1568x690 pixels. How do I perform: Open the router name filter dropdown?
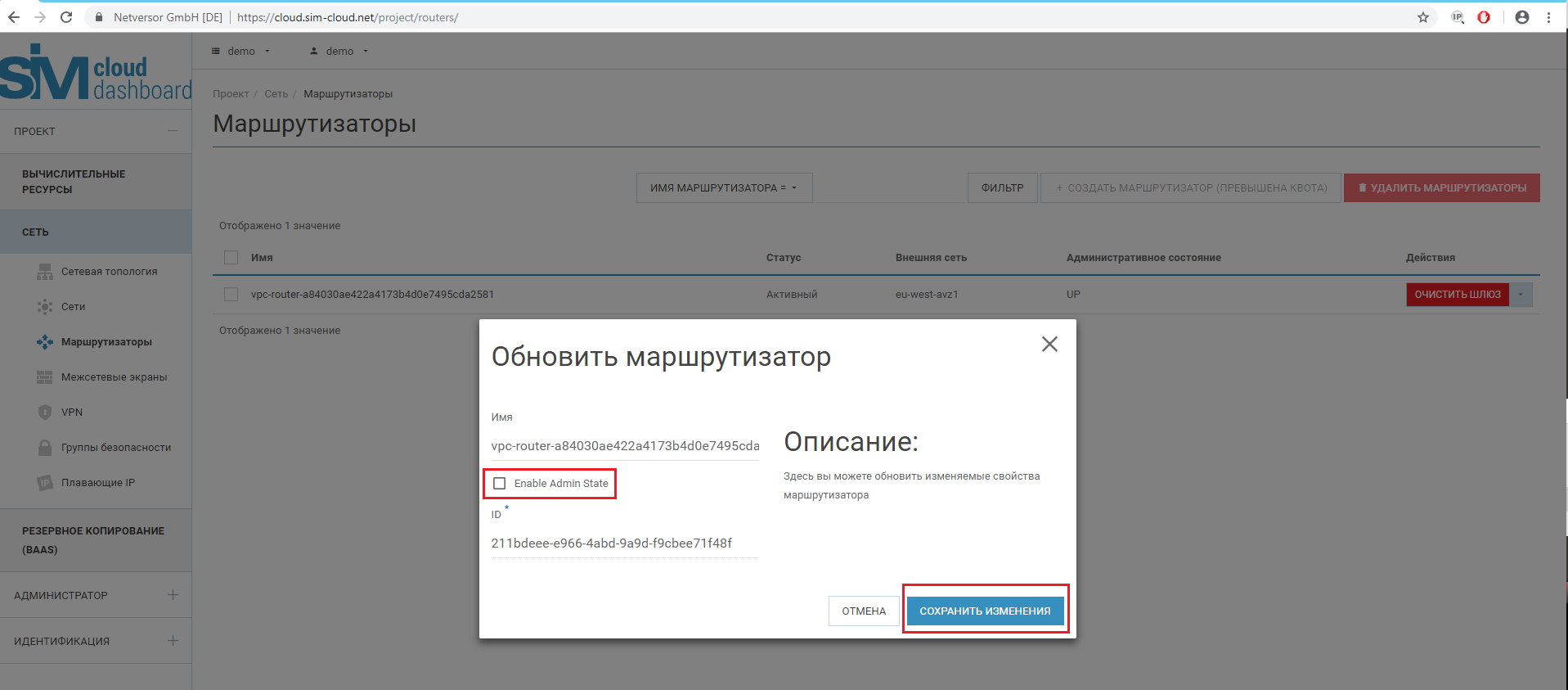click(724, 188)
